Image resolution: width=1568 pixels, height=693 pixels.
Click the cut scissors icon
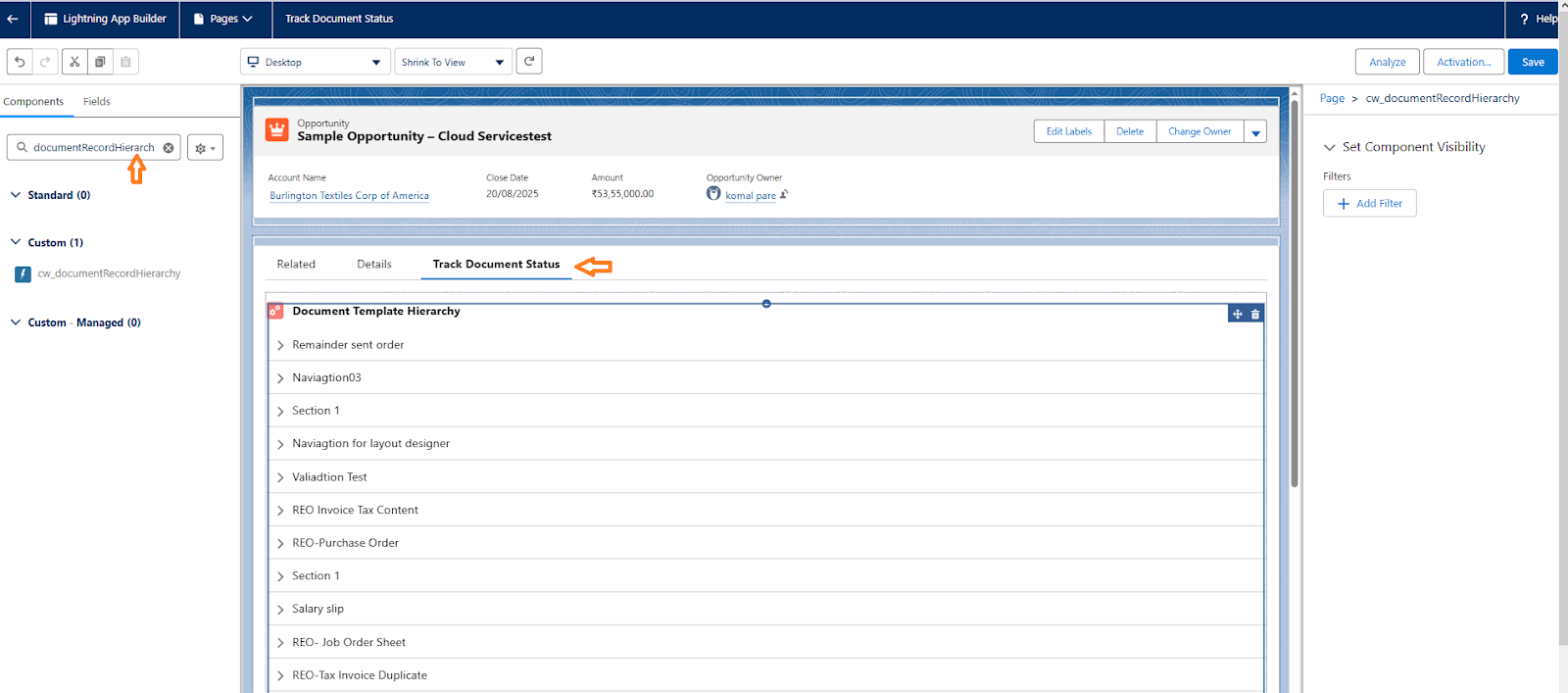[x=74, y=62]
